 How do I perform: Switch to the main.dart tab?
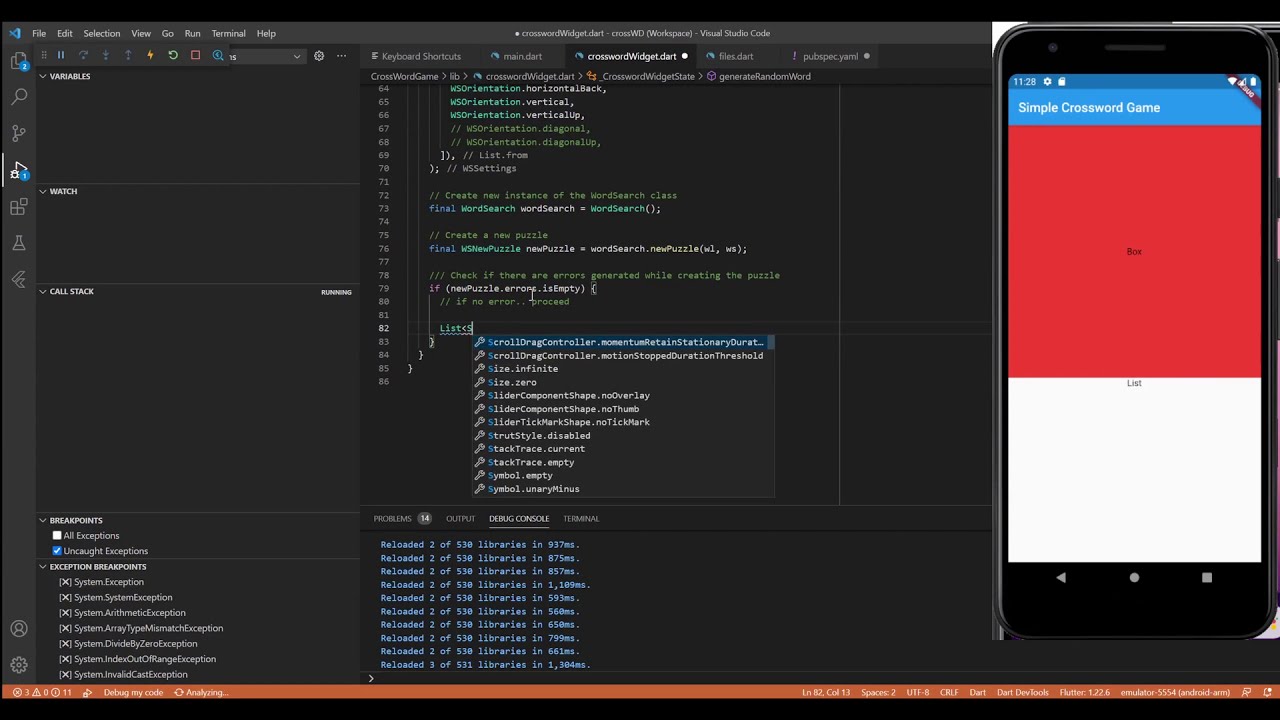522,56
